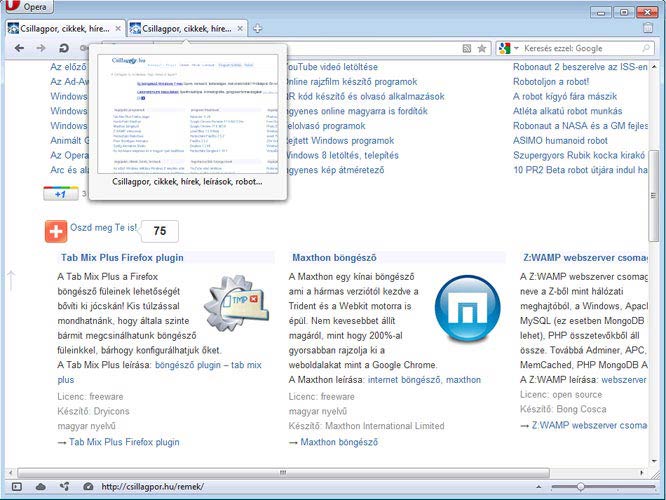Open the 'Oszd meg Te is!' link
This screenshot has height=500, width=666.
(x=103, y=228)
